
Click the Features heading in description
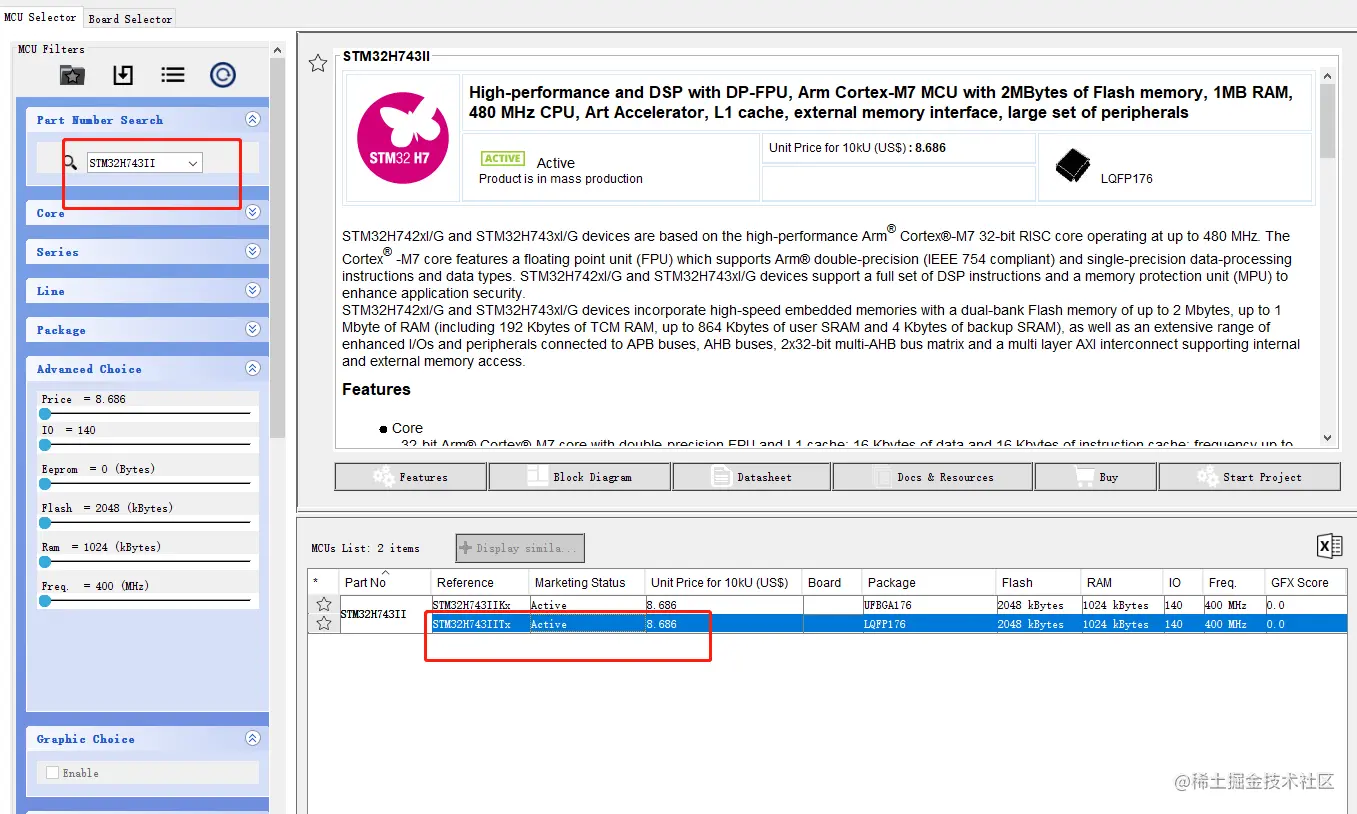[x=376, y=389]
